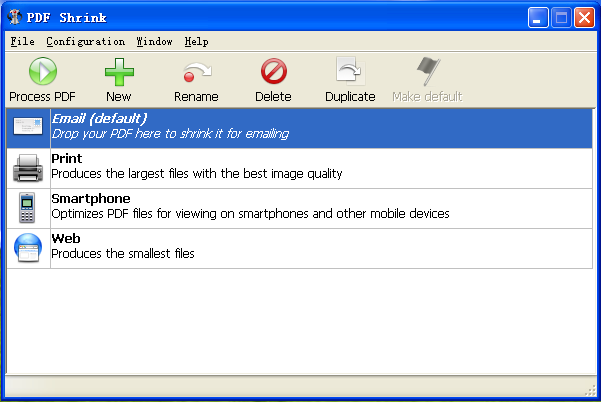The image size is (601, 402).
Task: Add a configuration with the New plus icon
Action: tap(119, 72)
